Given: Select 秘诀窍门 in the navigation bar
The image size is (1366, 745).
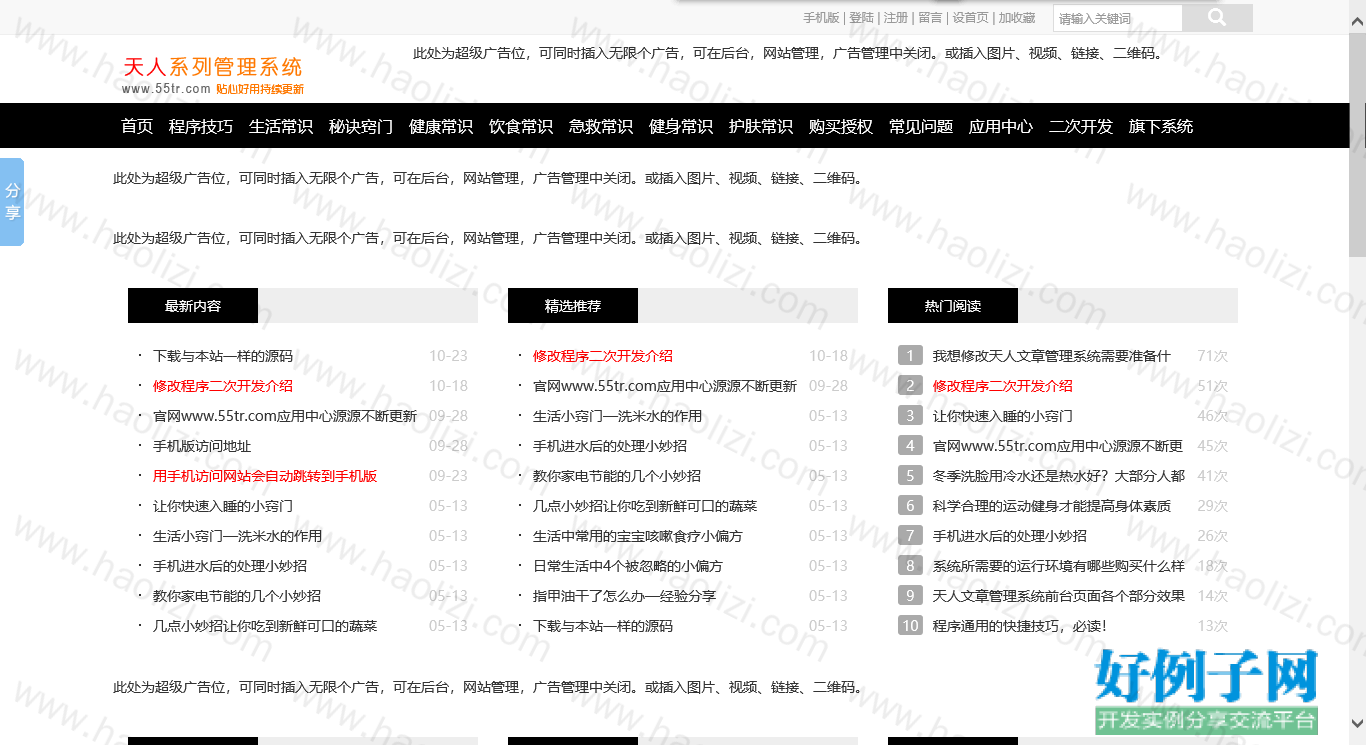Looking at the screenshot, I should pyautogui.click(x=361, y=126).
